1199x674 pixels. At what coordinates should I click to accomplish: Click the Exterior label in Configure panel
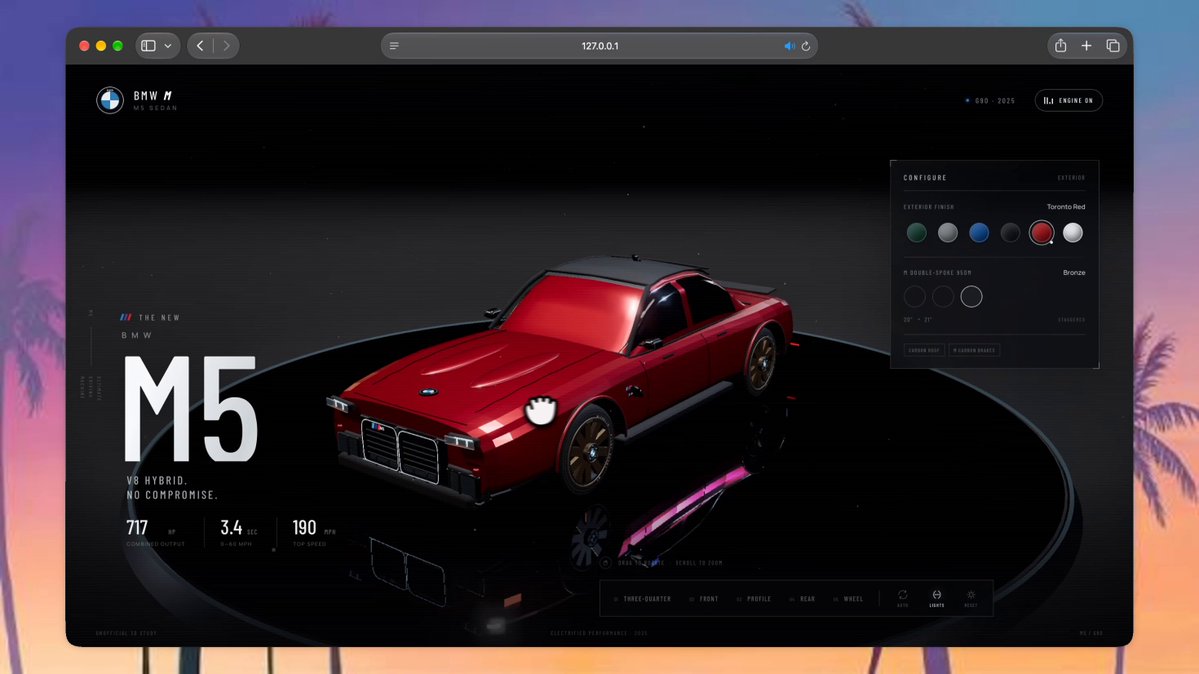[x=1071, y=177]
